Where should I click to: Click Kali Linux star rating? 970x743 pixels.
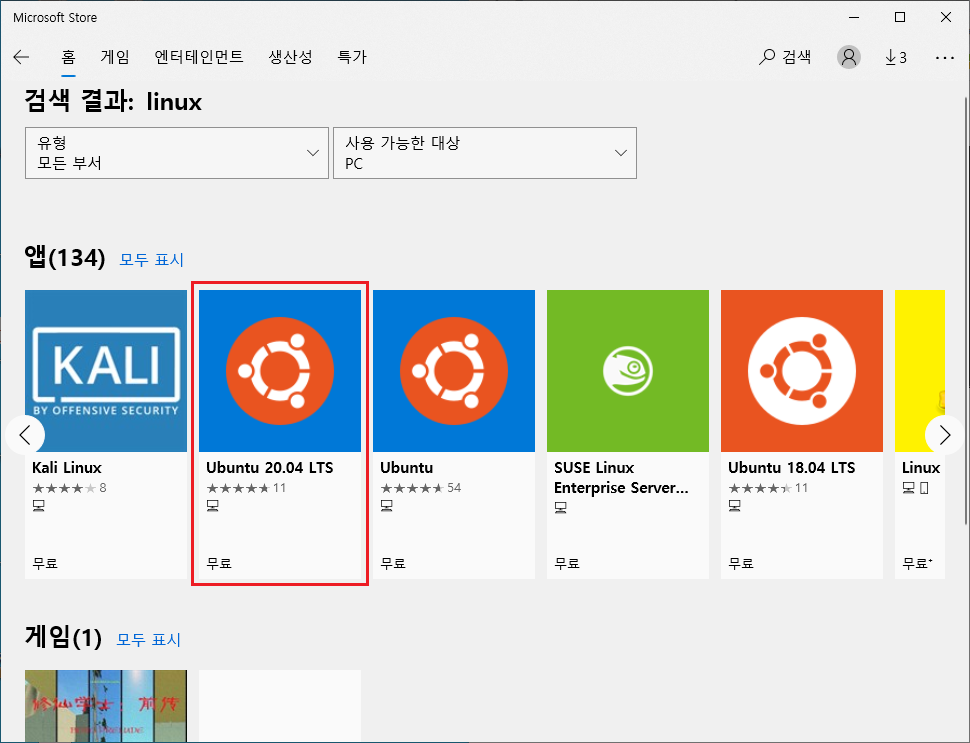click(64, 488)
